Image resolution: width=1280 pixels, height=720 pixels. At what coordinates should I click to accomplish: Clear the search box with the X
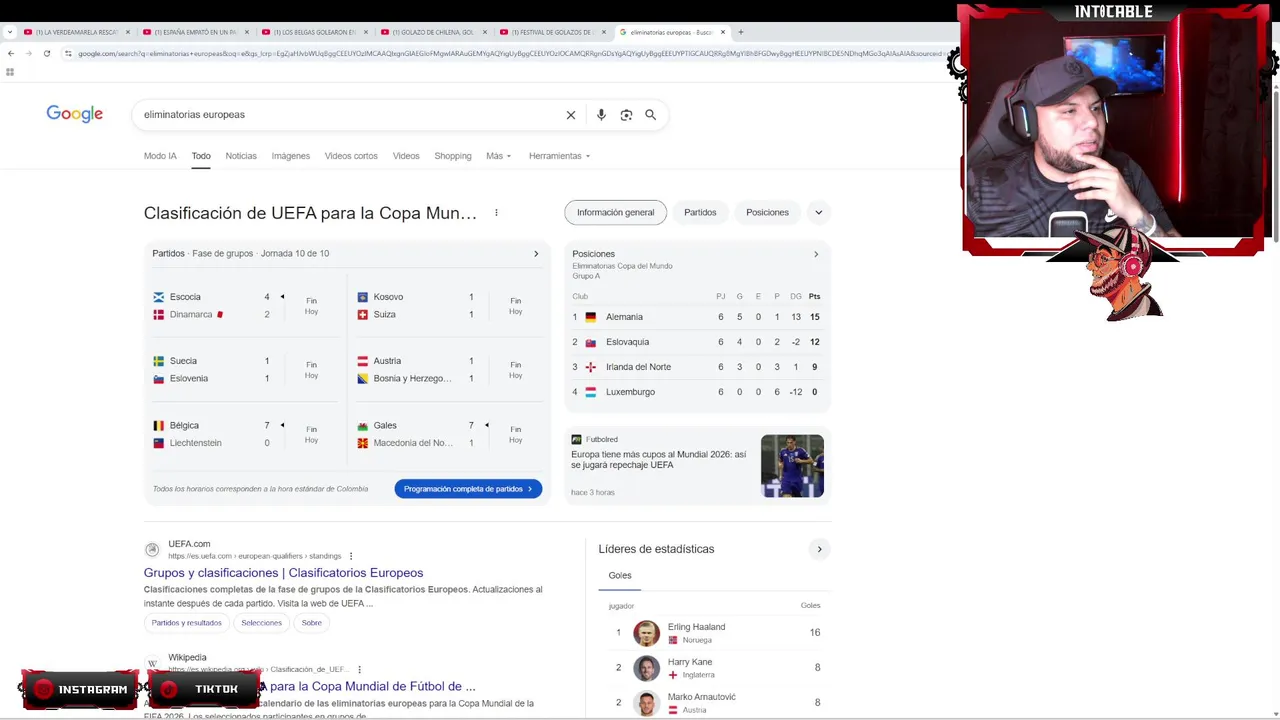coord(571,115)
